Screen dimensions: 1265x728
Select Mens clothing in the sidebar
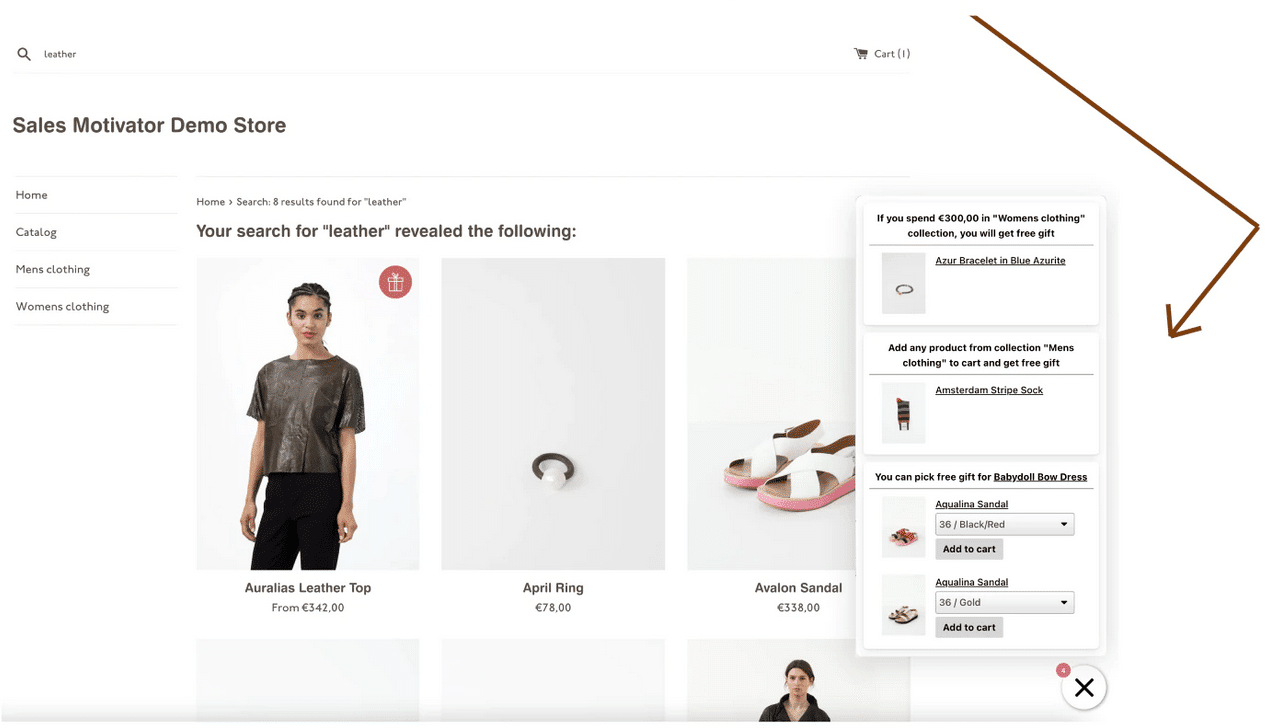click(x=53, y=269)
